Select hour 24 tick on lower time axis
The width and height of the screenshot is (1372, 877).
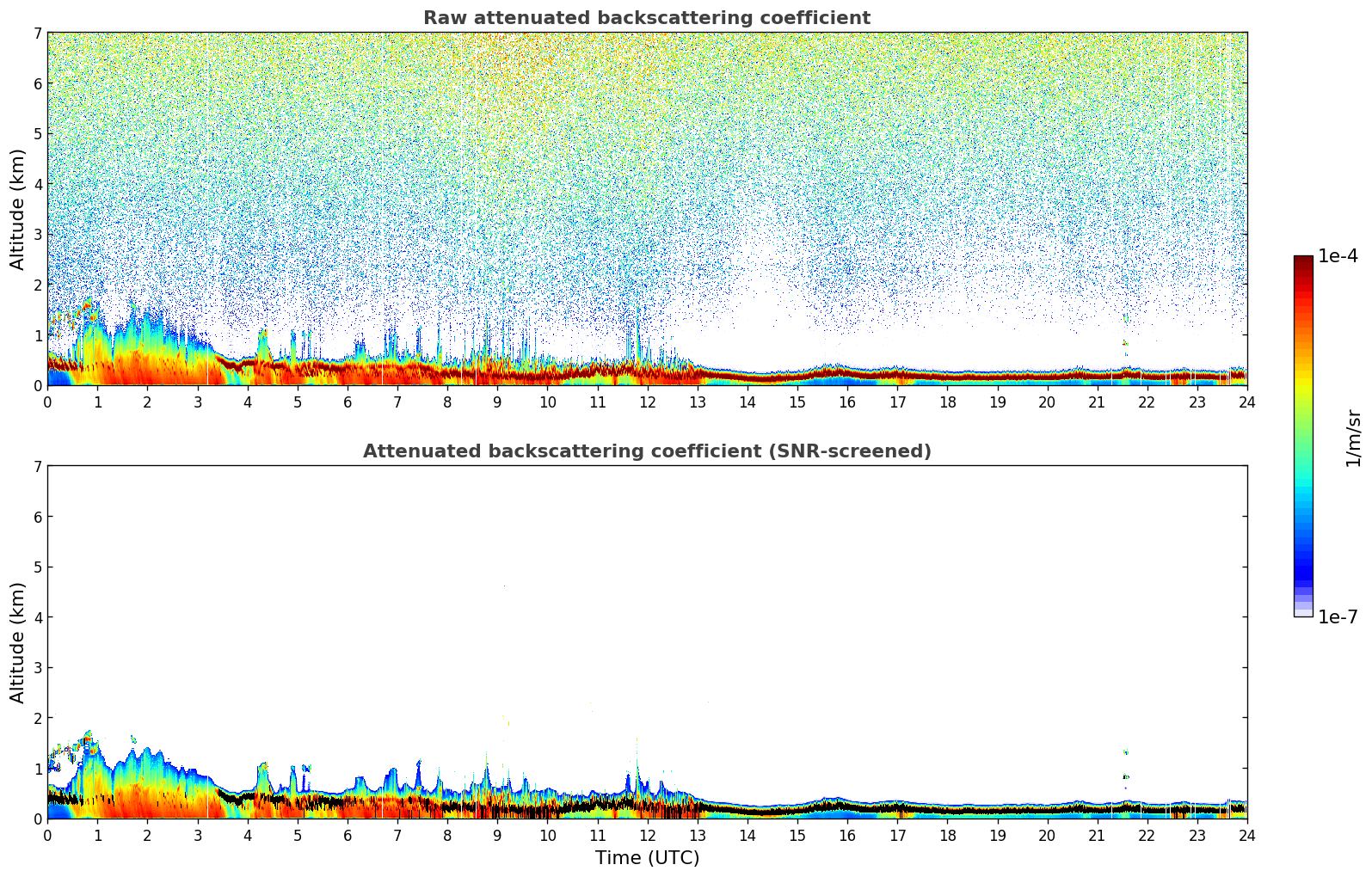(1246, 835)
